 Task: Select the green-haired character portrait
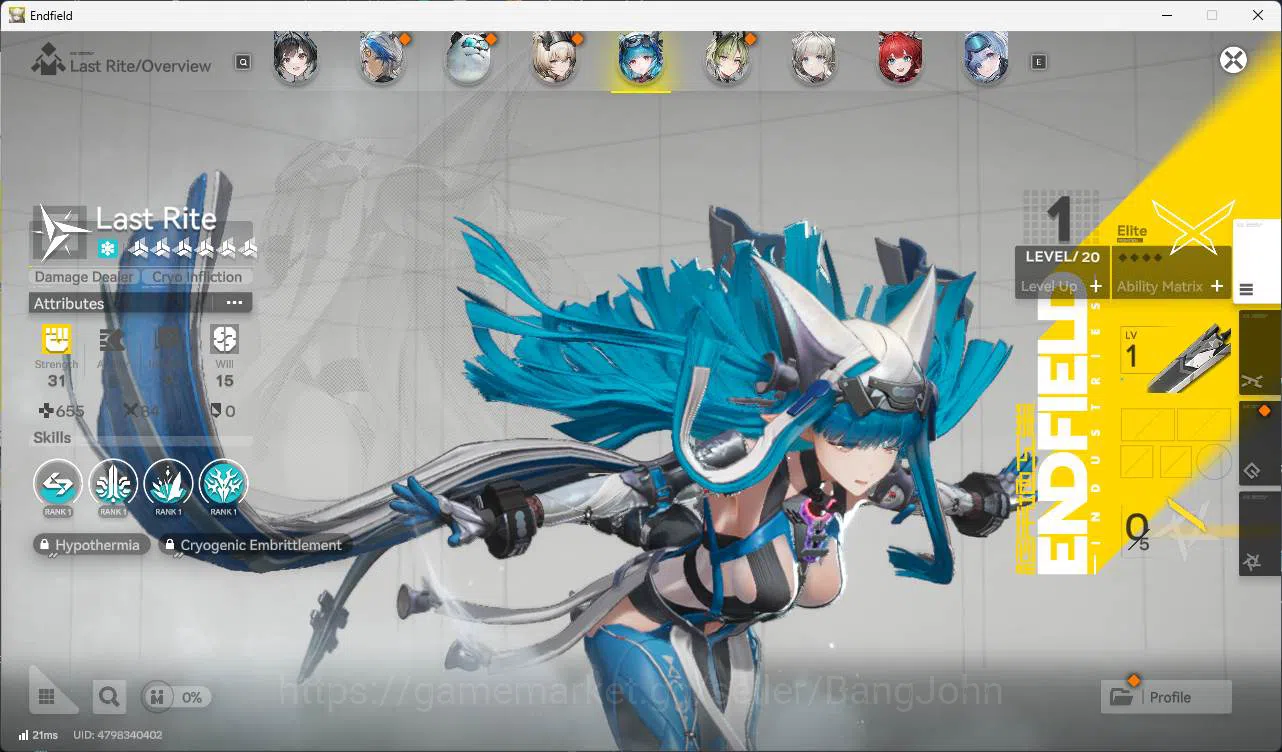pyautogui.click(x=727, y=58)
